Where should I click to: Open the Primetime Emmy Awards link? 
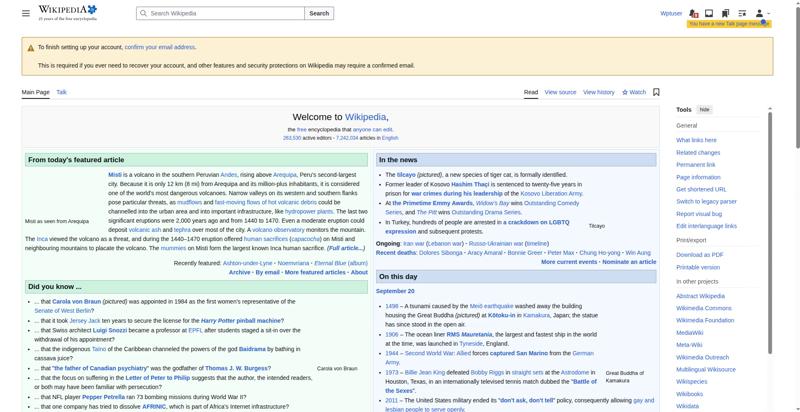coord(433,203)
